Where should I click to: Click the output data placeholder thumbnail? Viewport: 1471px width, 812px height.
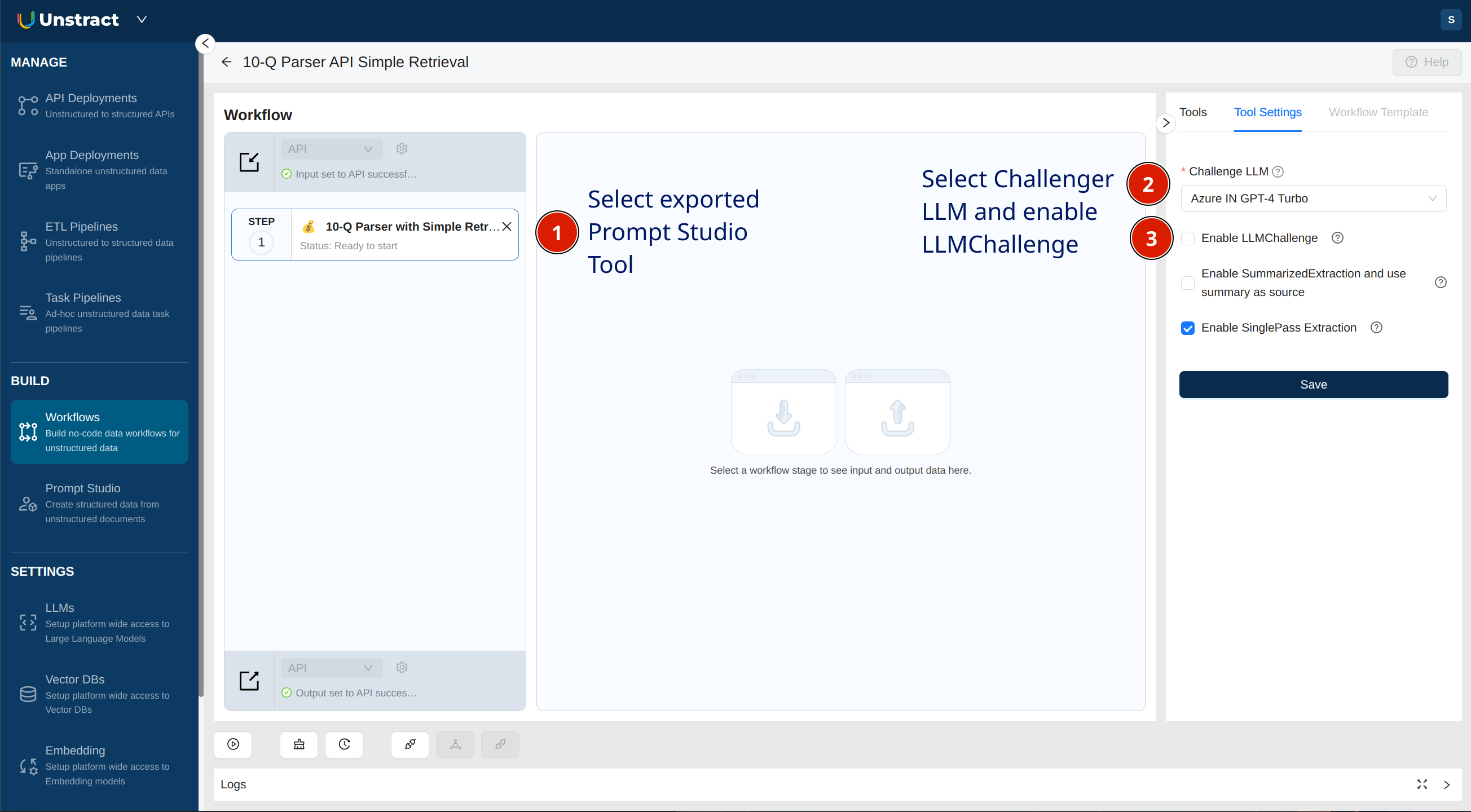897,412
